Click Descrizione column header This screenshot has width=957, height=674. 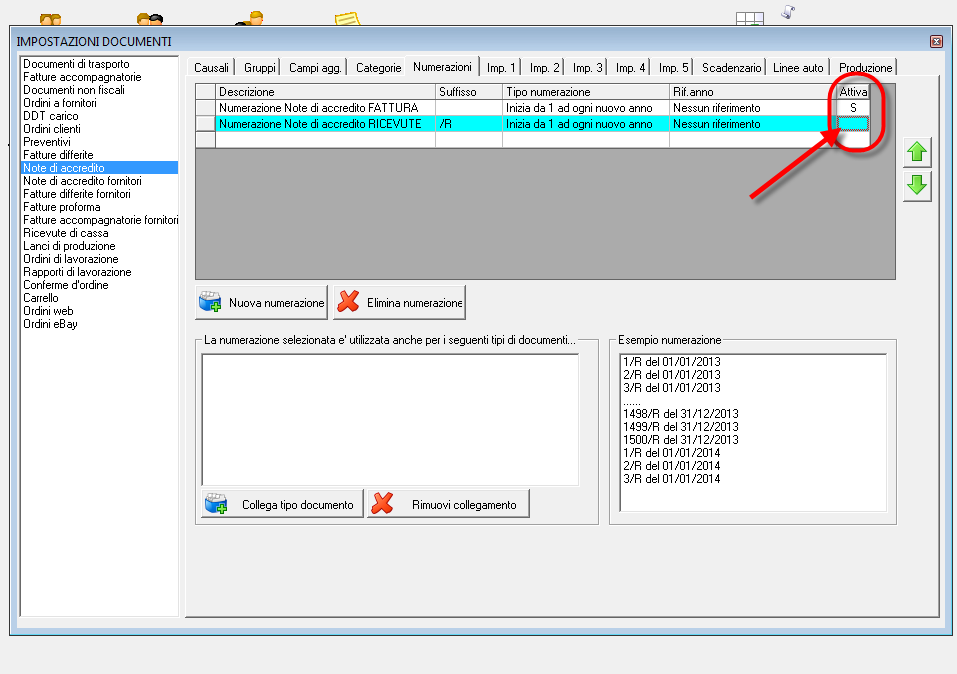point(325,92)
